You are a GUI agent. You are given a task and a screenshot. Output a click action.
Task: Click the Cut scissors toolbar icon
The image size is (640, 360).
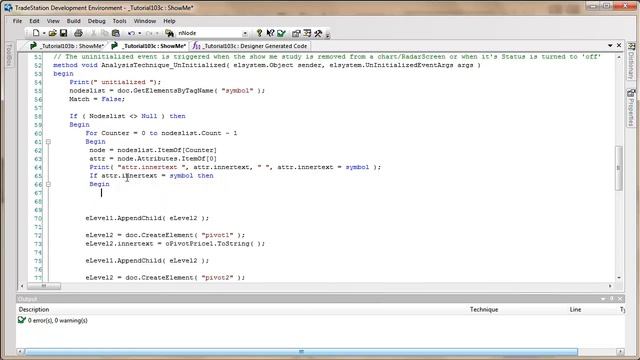coord(93,33)
